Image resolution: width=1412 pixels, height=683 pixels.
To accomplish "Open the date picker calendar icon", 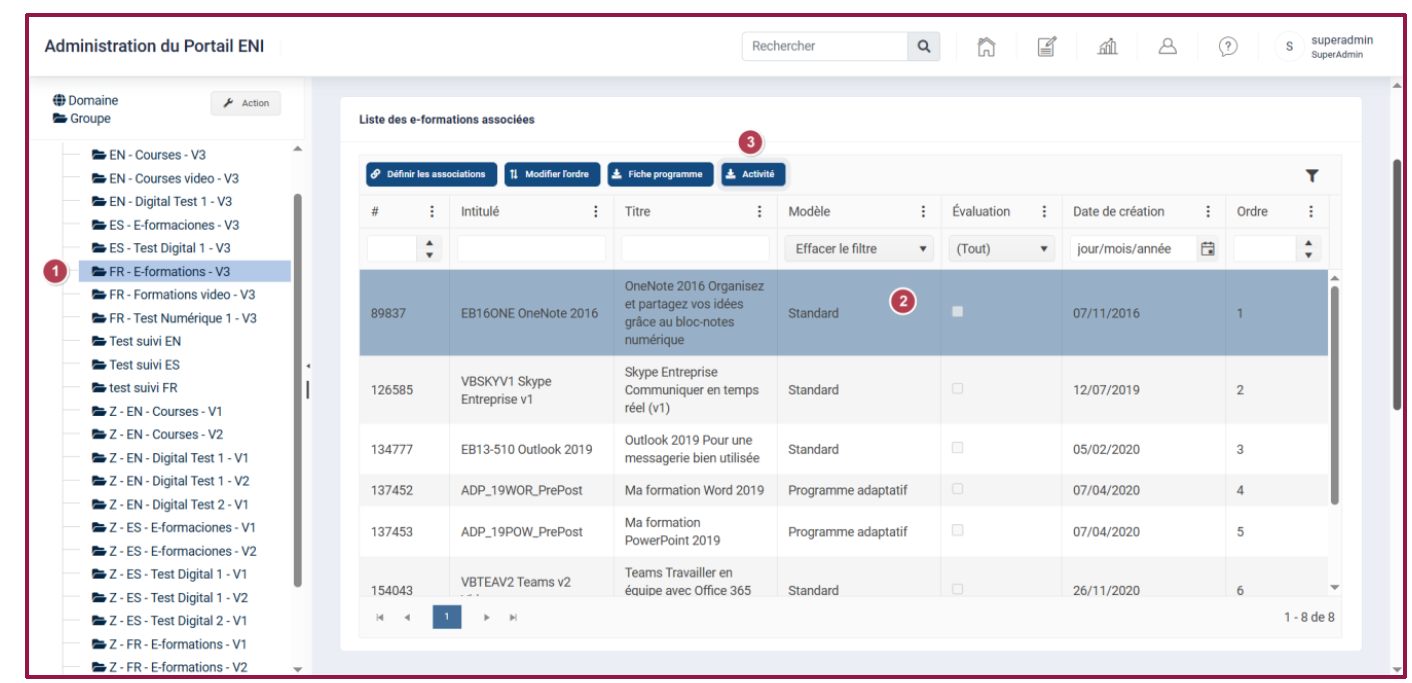I will 1207,249.
